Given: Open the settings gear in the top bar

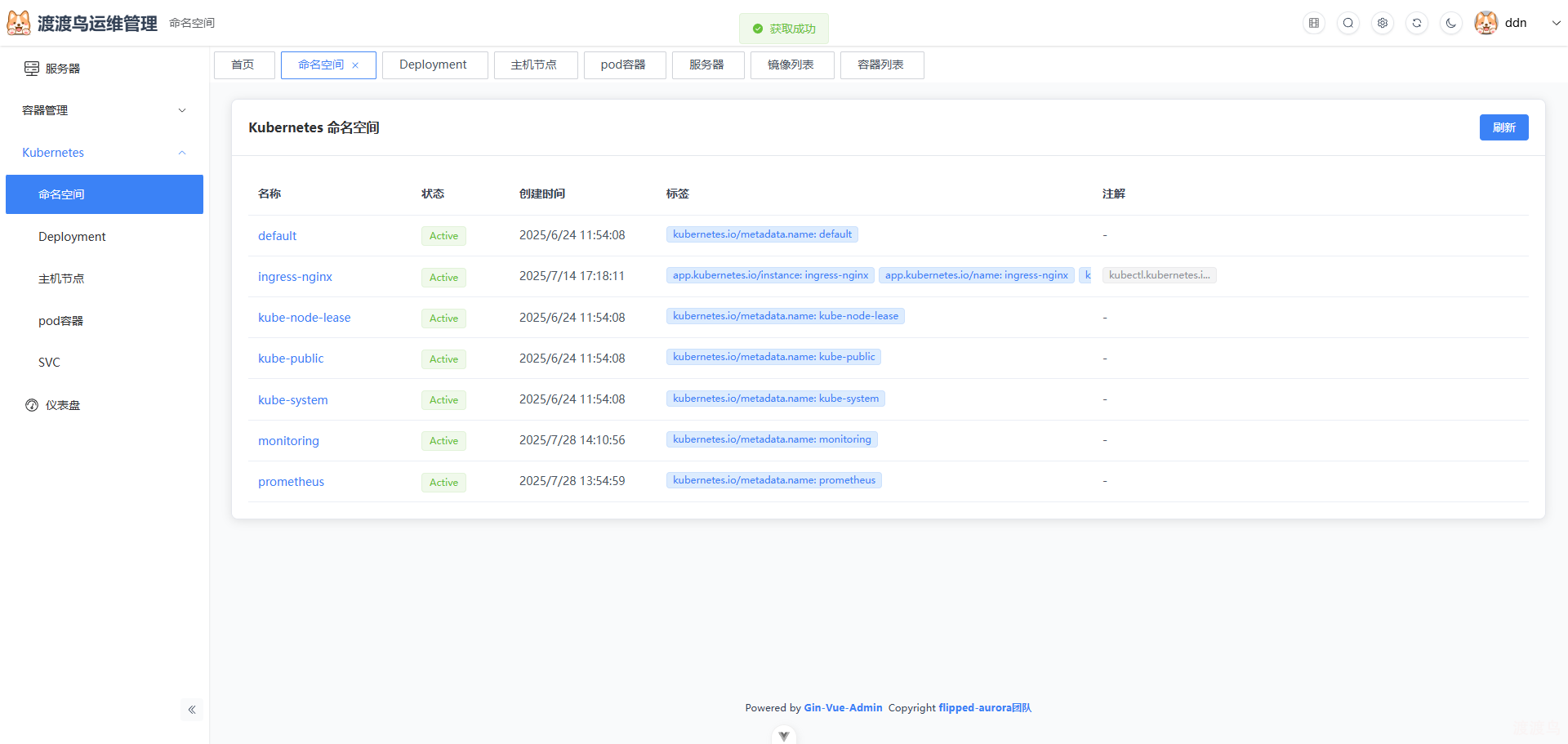Looking at the screenshot, I should [x=1382, y=23].
